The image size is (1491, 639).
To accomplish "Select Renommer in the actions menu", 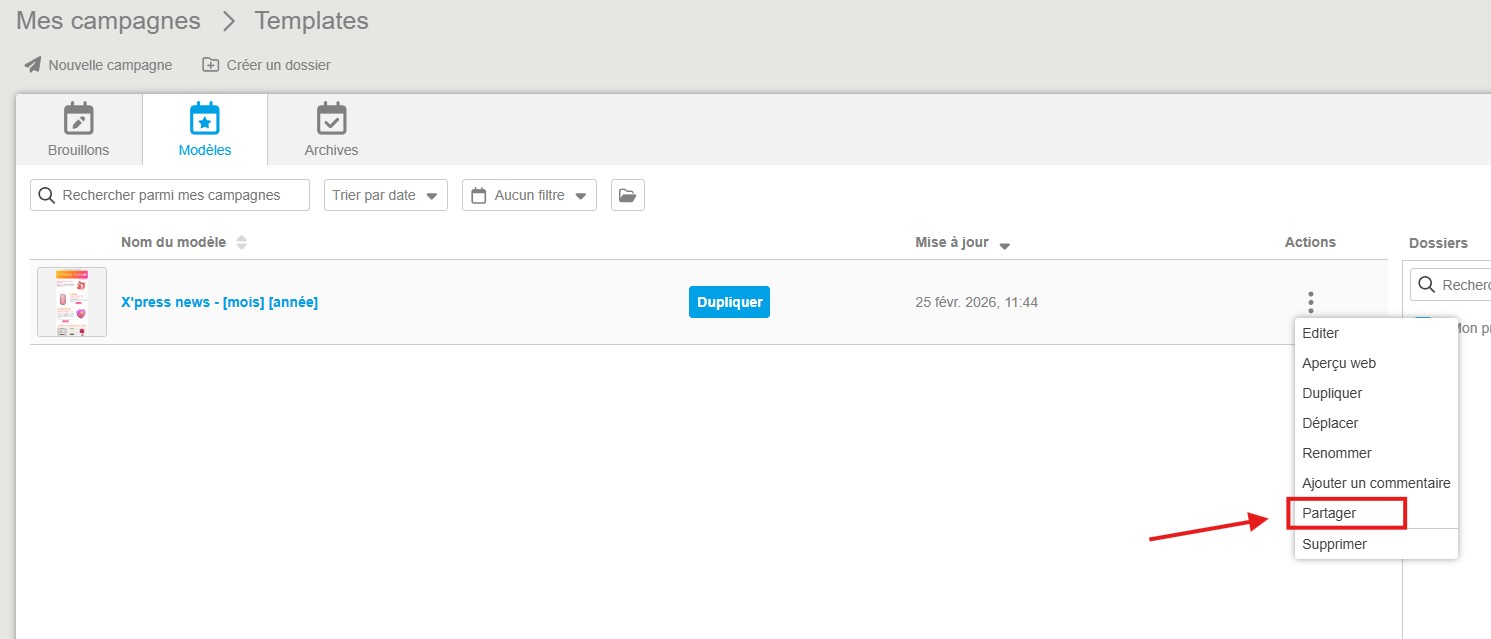I will (1336, 453).
